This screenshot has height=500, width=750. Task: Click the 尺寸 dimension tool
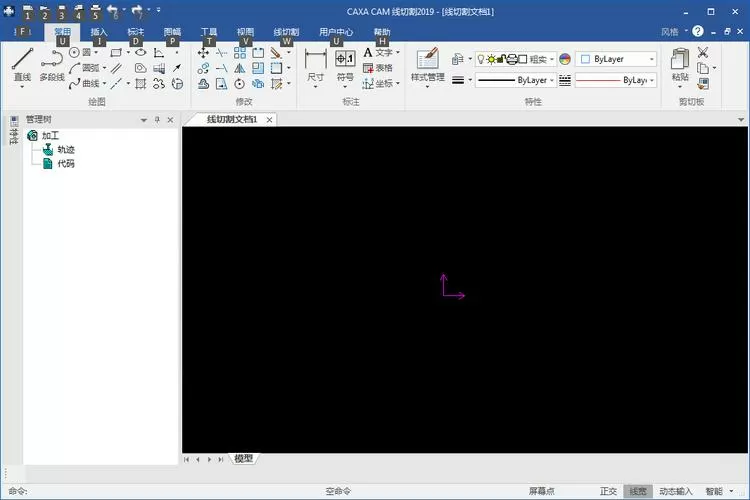tap(316, 64)
